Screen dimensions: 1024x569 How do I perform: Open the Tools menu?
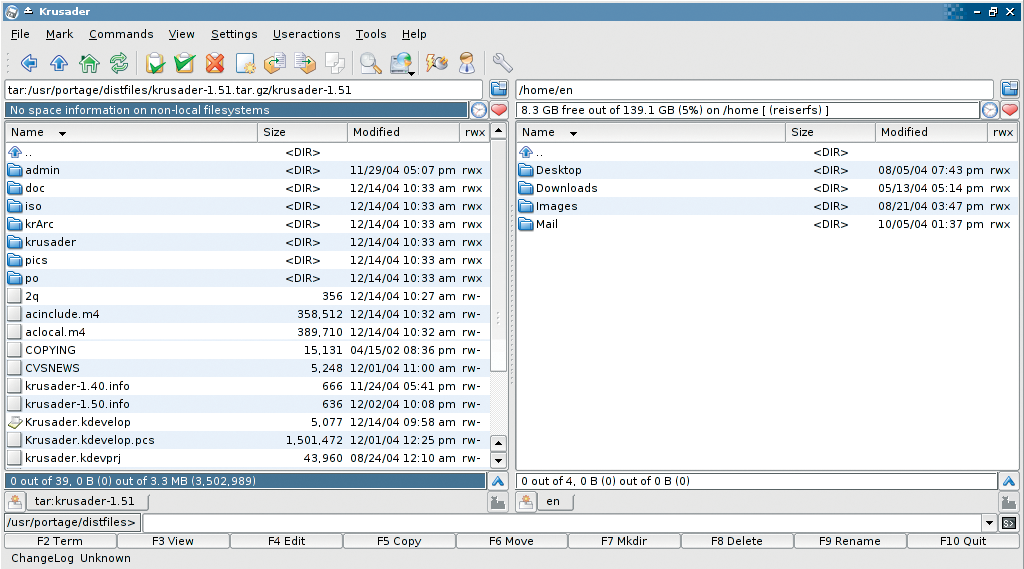point(371,34)
